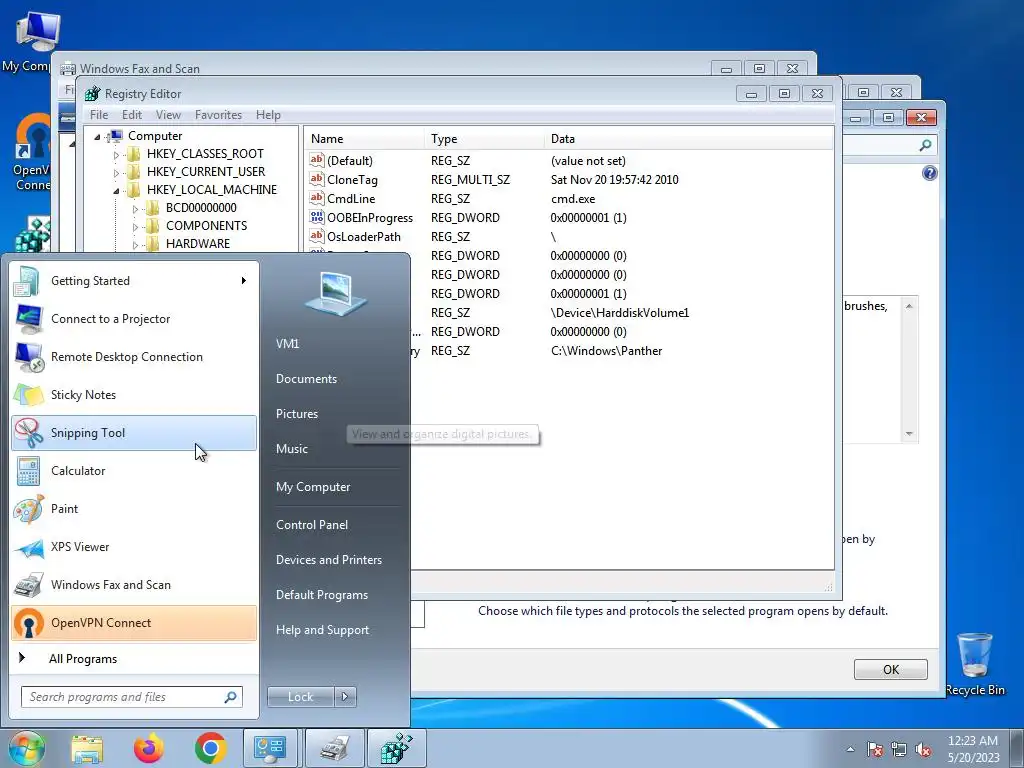Open Help menu in Registry Editor
Image resolution: width=1024 pixels, height=768 pixels.
tap(268, 115)
